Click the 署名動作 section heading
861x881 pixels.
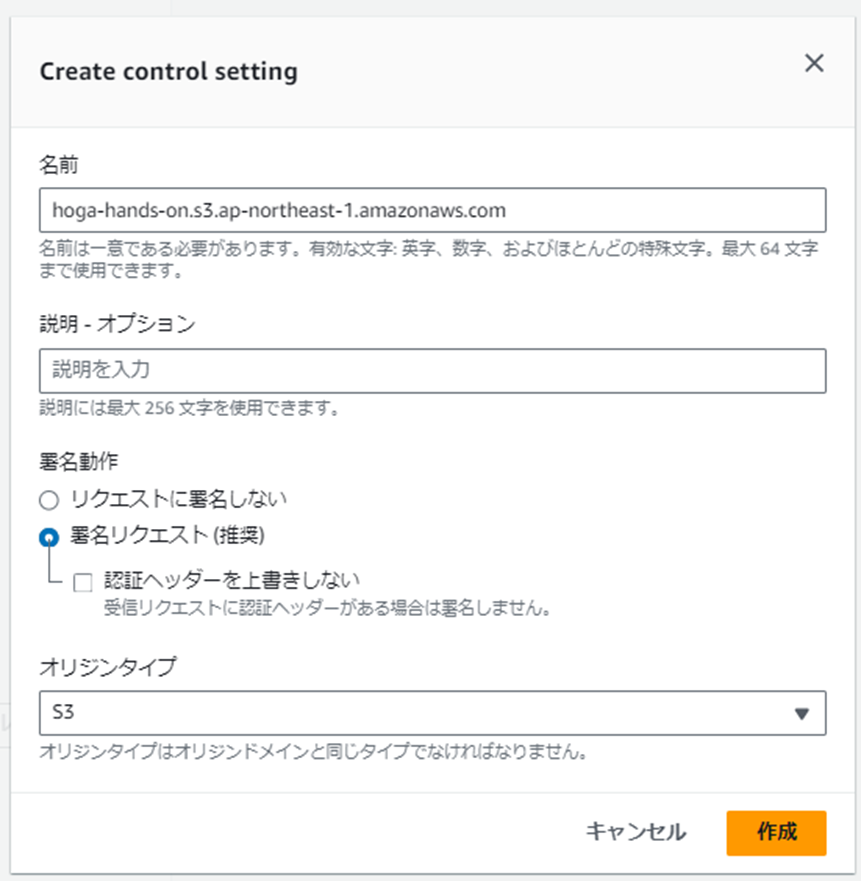79,461
